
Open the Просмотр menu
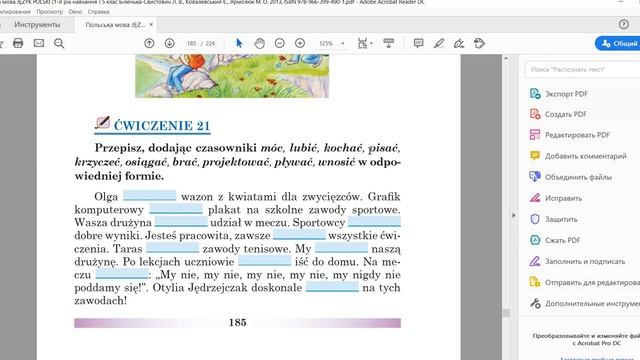49,12
